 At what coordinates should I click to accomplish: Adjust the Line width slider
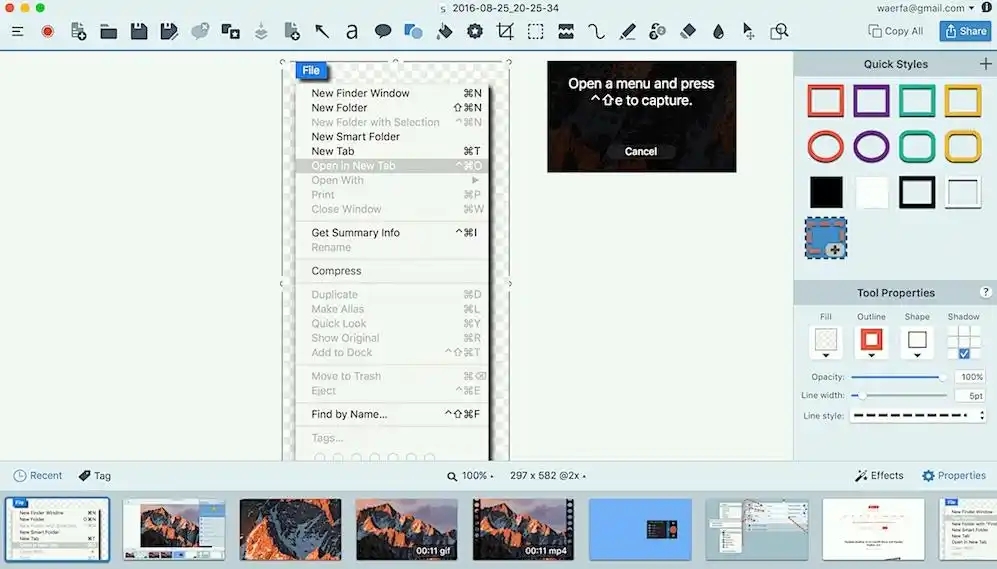coord(899,395)
